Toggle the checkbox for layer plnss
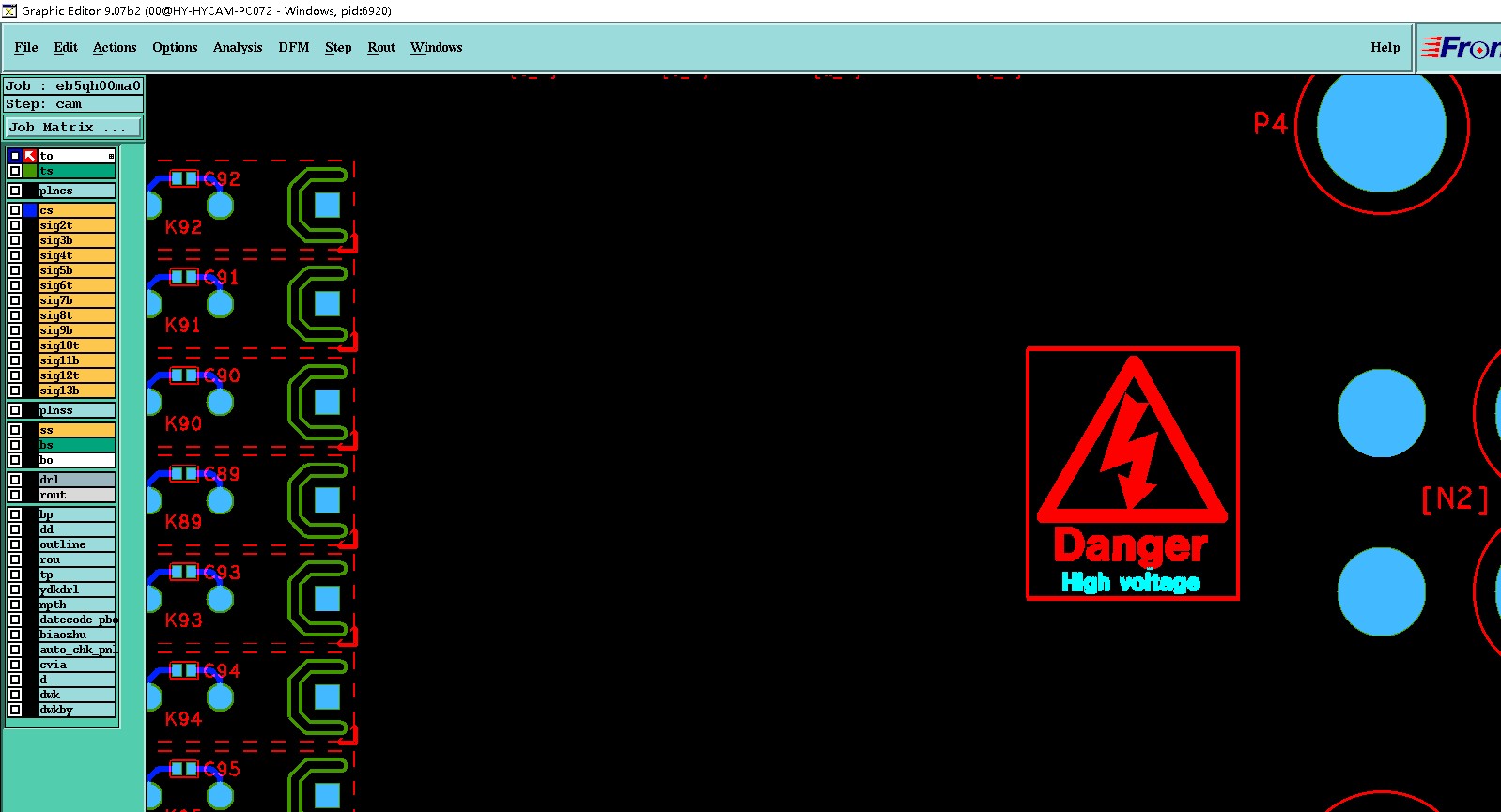This screenshot has height=812, width=1501. (x=15, y=410)
